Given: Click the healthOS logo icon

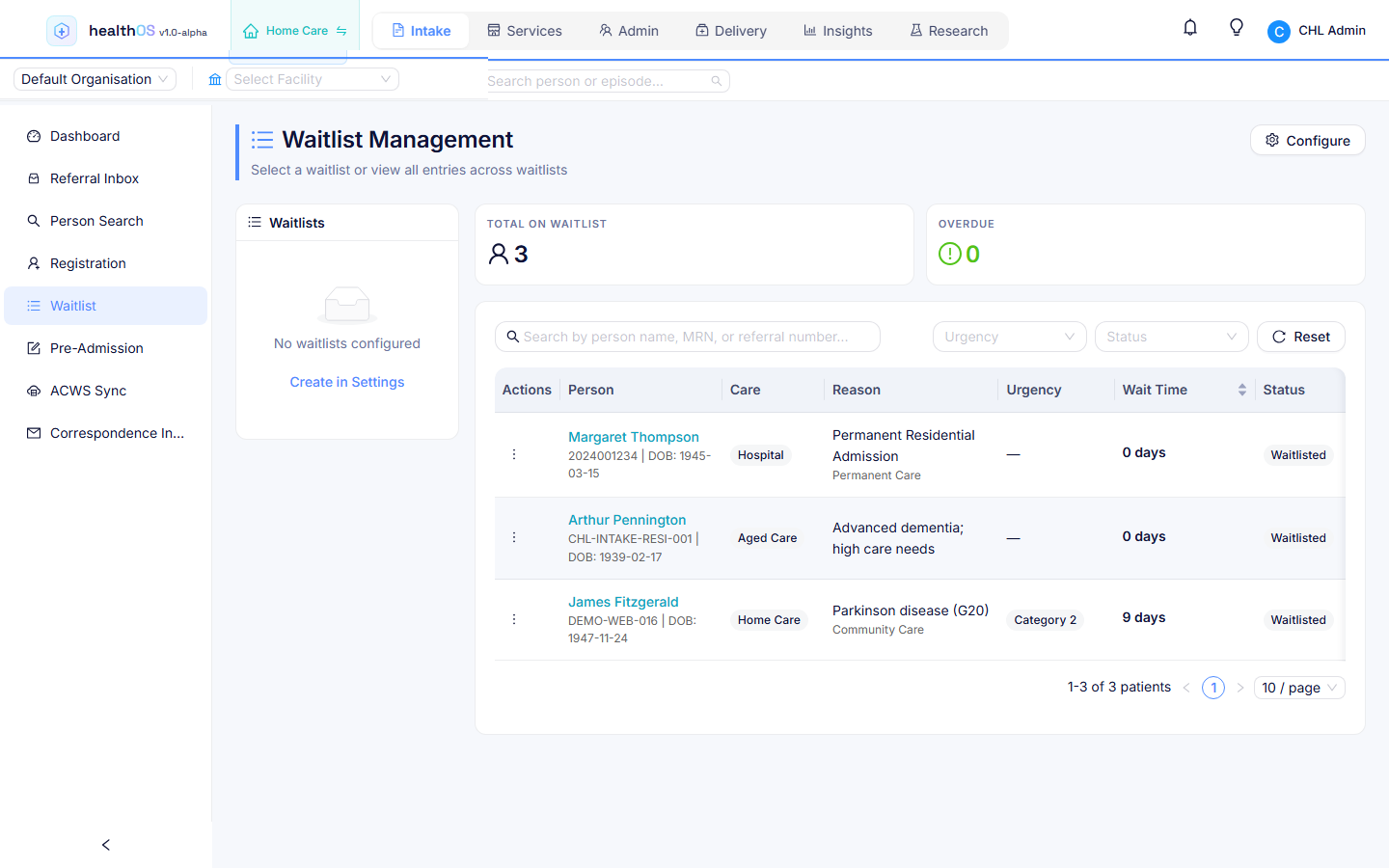Looking at the screenshot, I should pyautogui.click(x=62, y=31).
